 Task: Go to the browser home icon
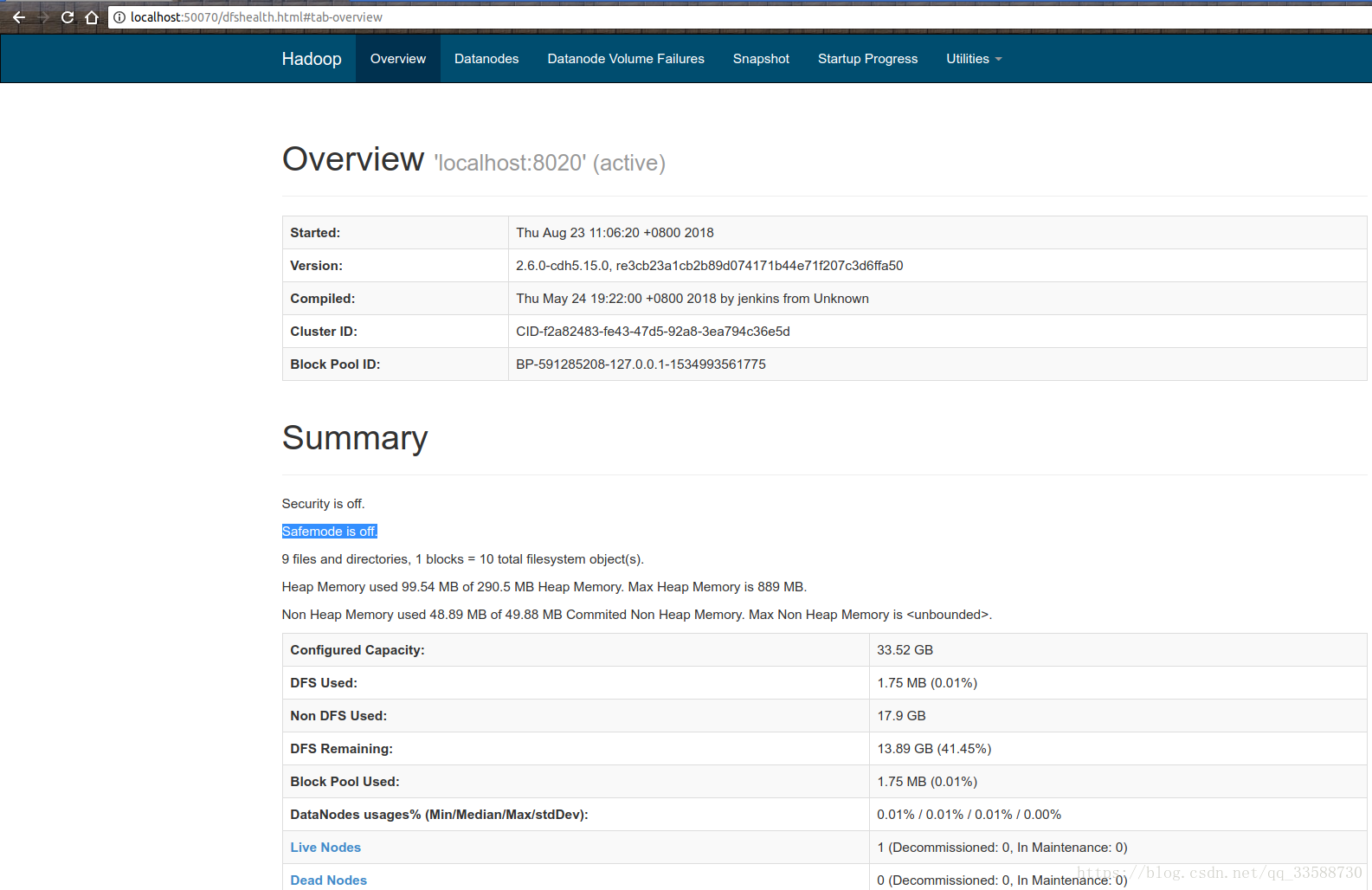(x=92, y=17)
